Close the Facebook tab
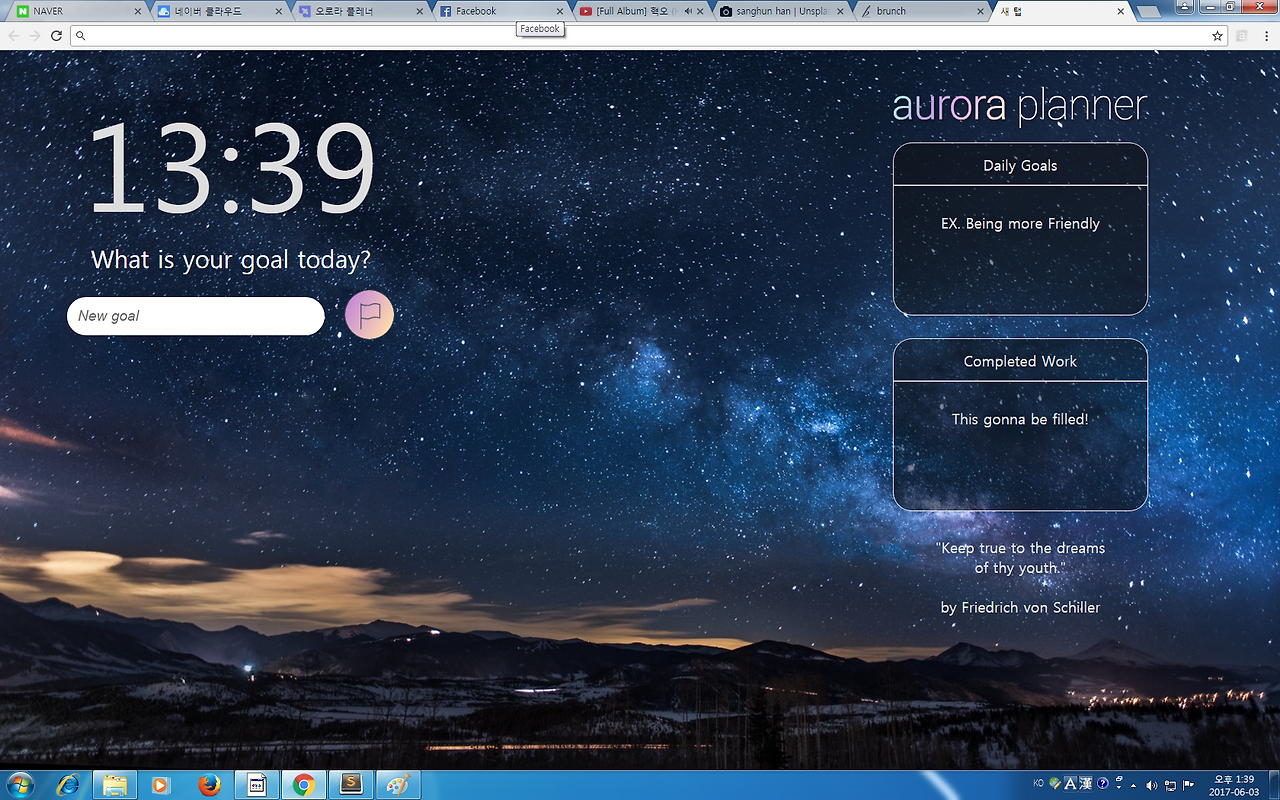Viewport: 1280px width, 800px height. coord(560,11)
